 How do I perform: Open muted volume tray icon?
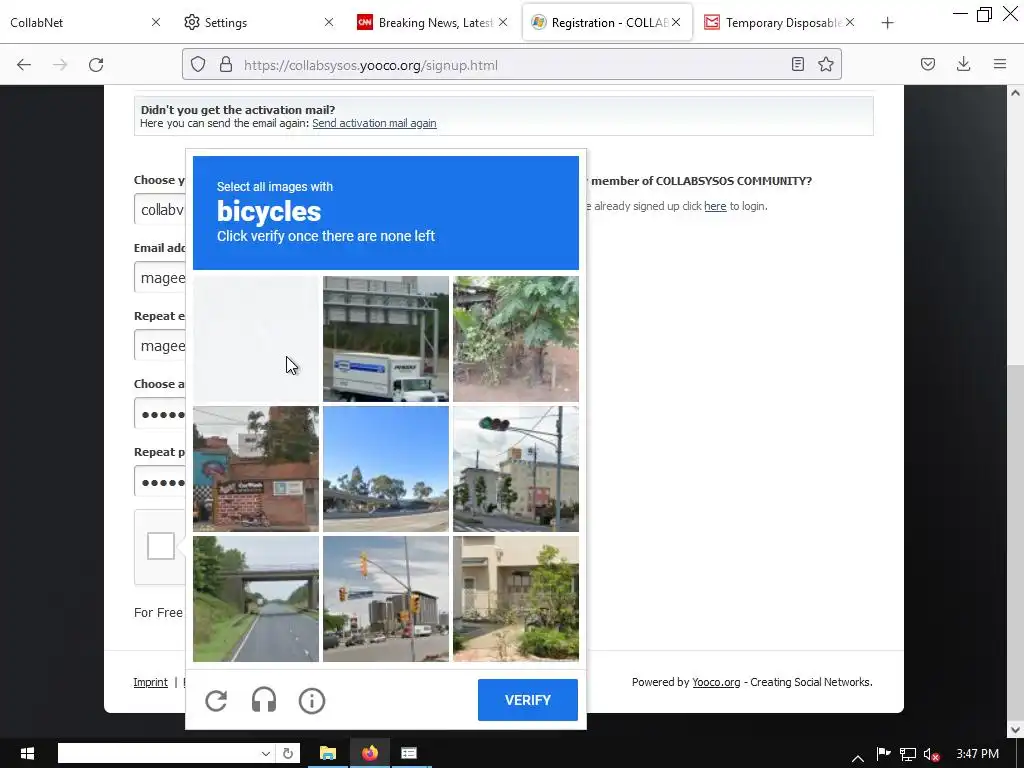tap(931, 754)
